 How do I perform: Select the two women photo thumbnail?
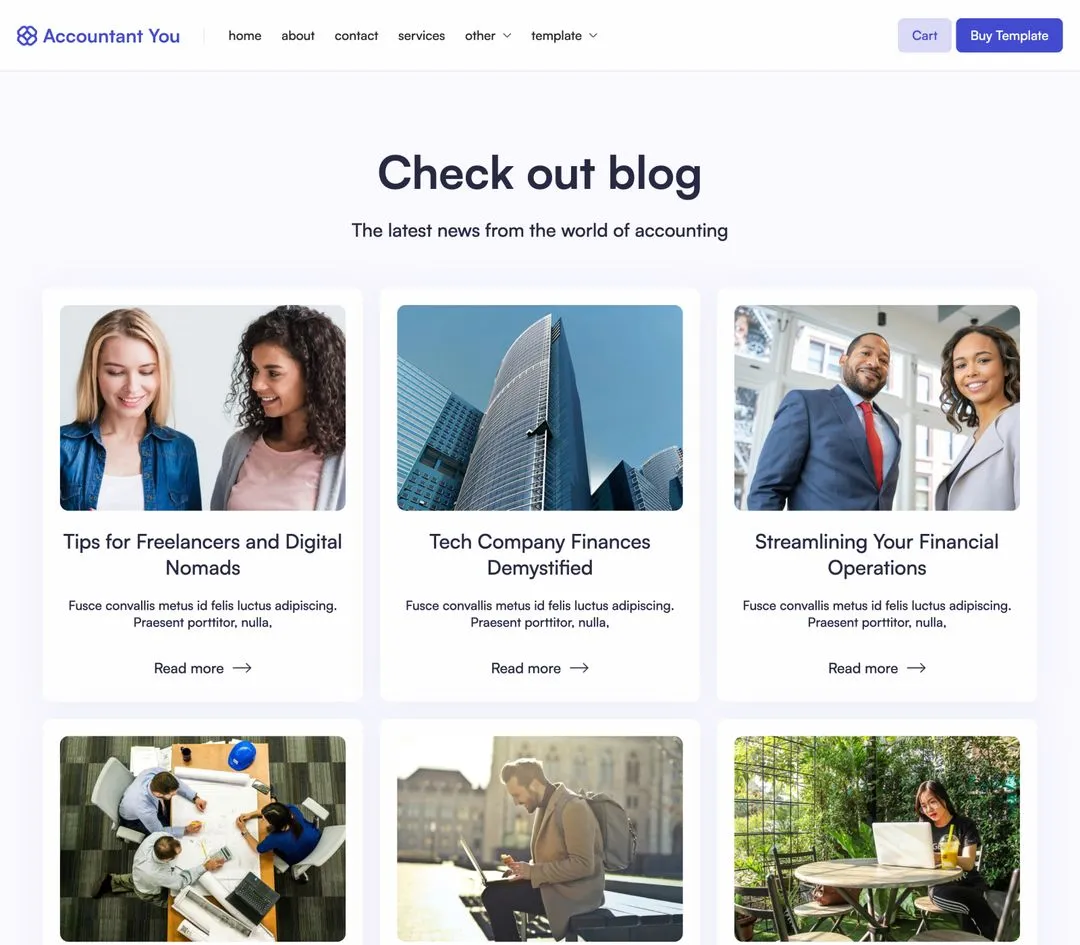coord(202,408)
